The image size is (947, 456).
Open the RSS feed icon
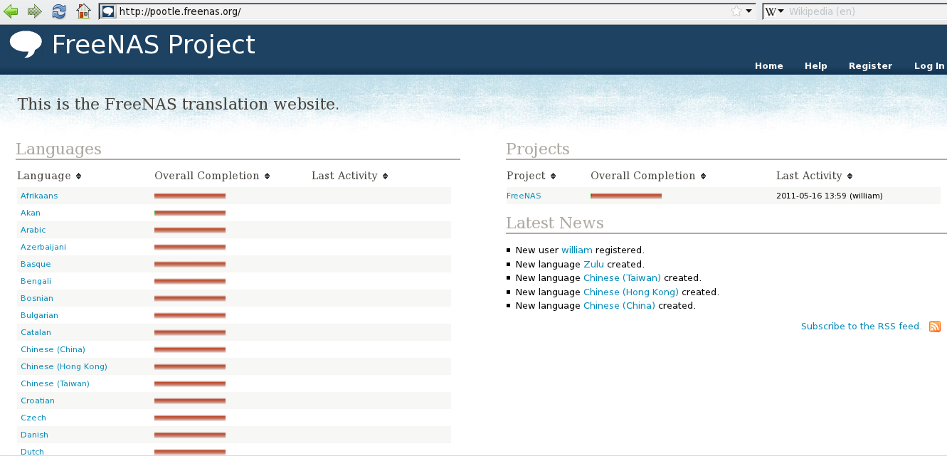[x=934, y=326]
